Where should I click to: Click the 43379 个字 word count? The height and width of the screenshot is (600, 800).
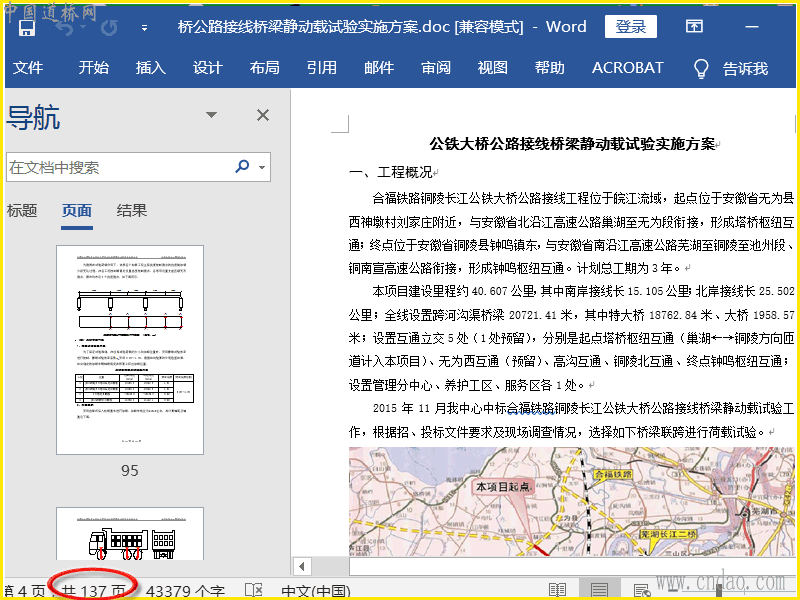point(185,590)
